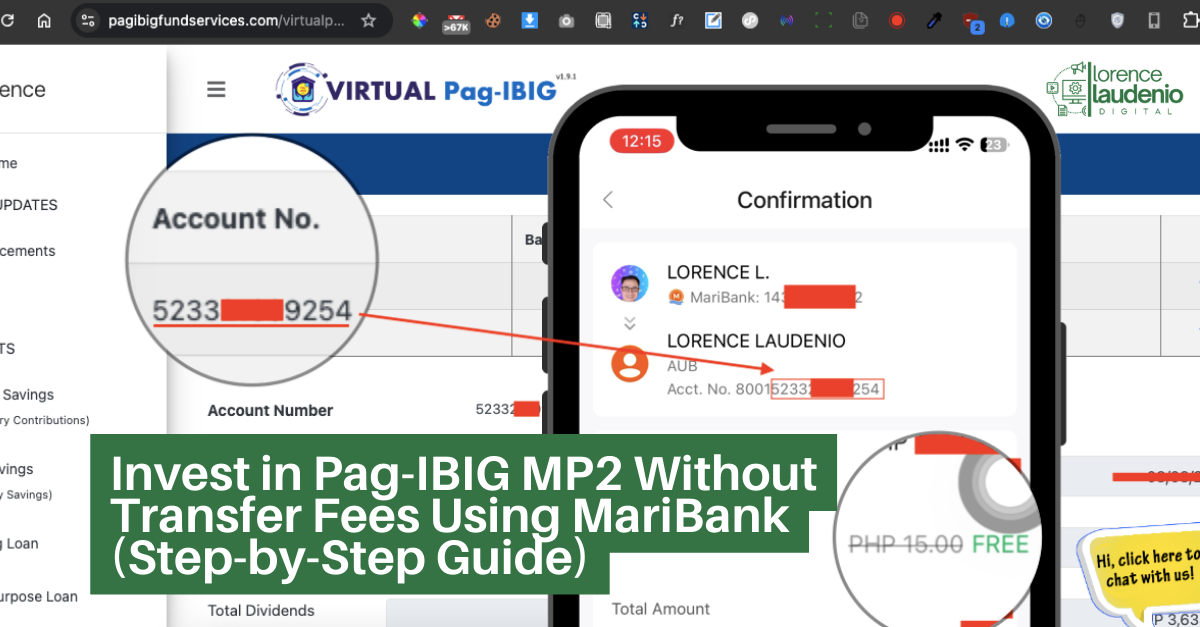This screenshot has width=1200, height=627.
Task: Click the phone's 12:15 time indicator
Action: click(641, 141)
